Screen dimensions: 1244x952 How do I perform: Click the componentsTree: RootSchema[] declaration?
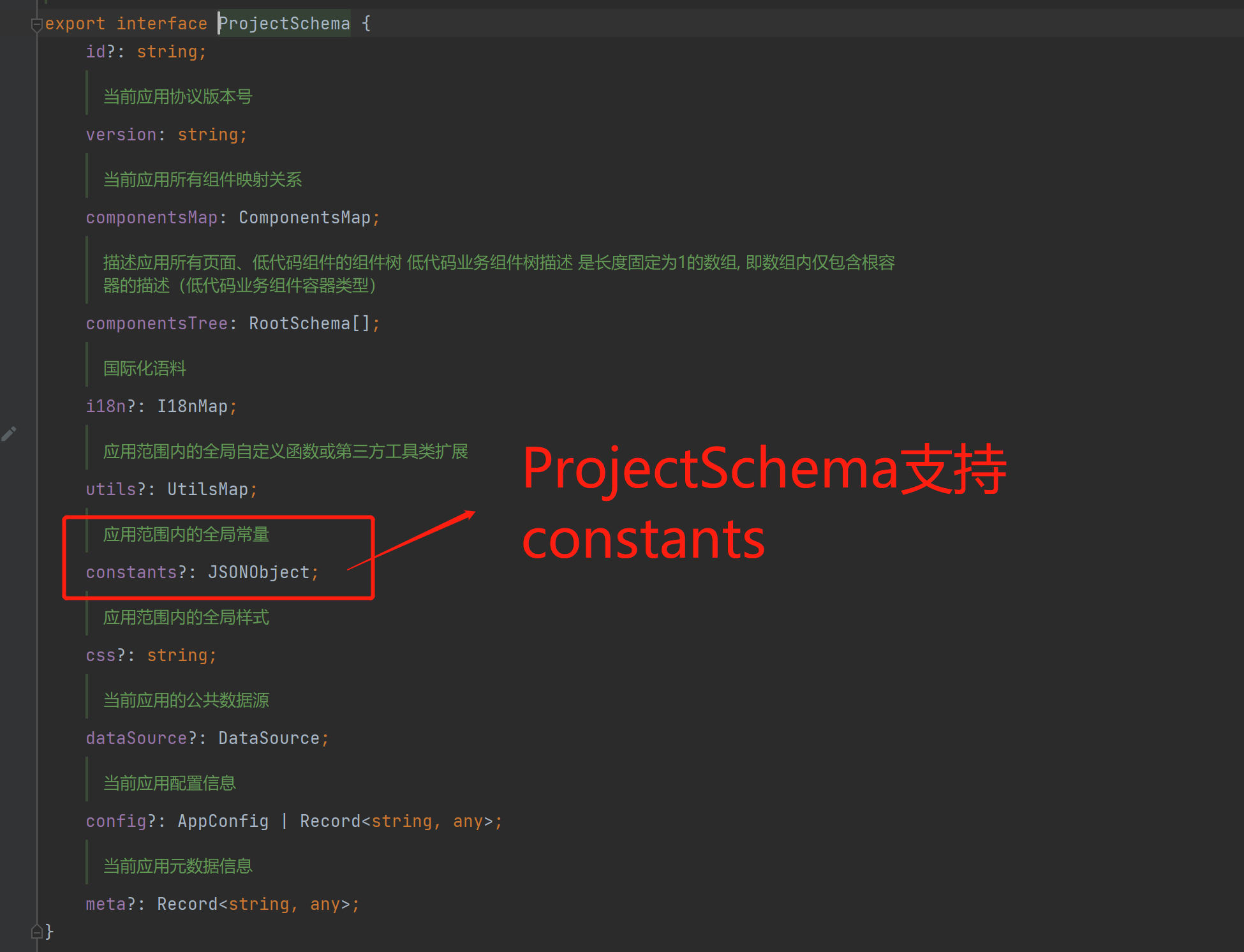coord(232,323)
